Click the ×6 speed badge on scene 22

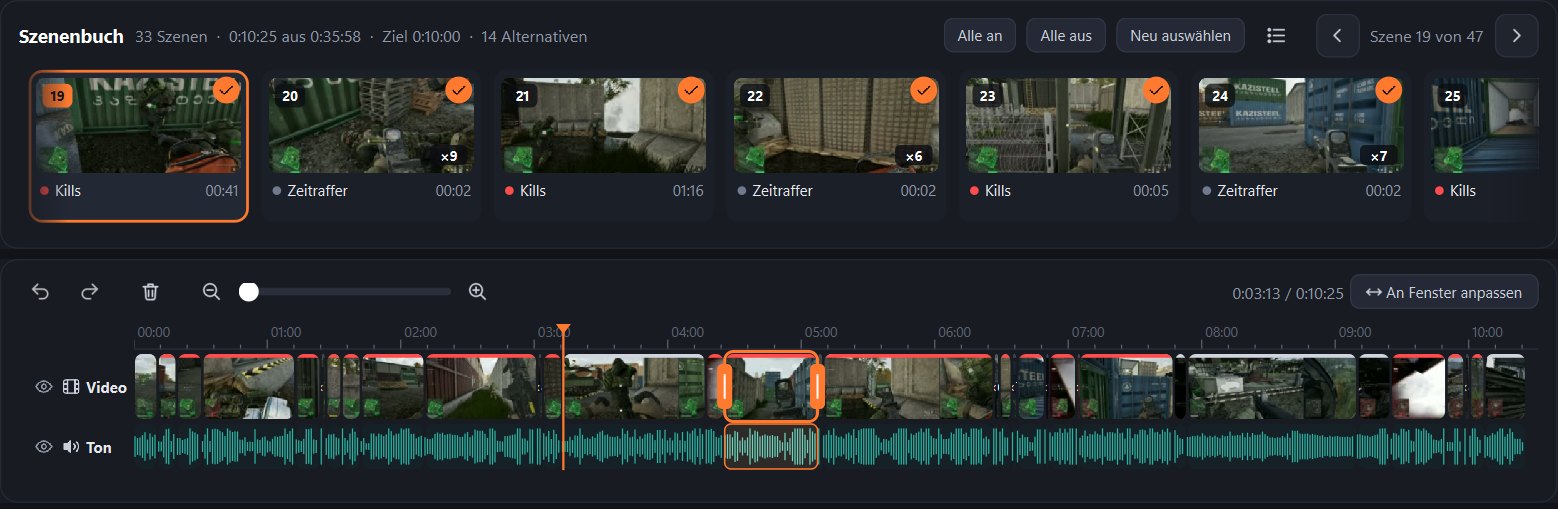coord(914,156)
